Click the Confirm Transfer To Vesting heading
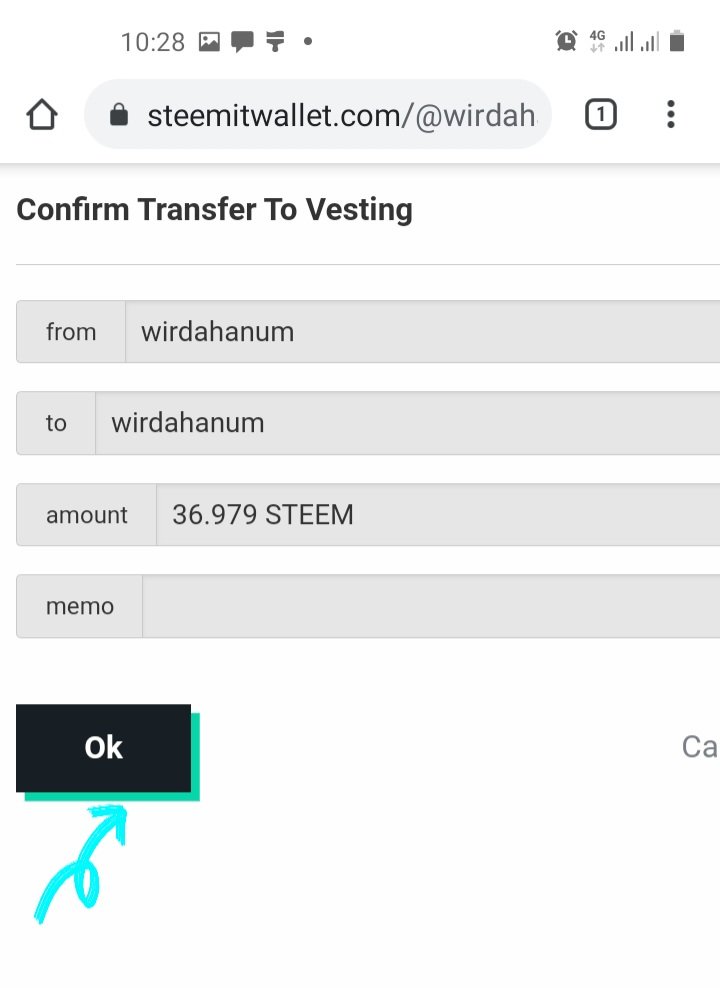The height and width of the screenshot is (988, 720). 215,210
